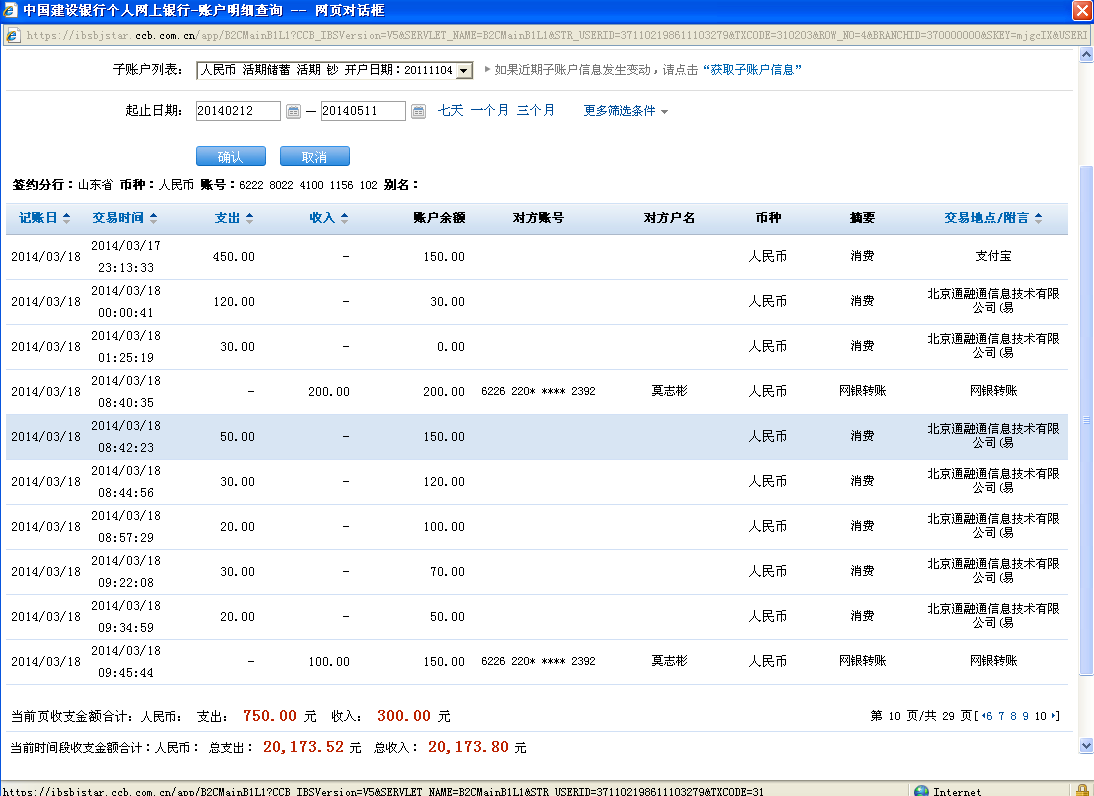
Task: Sort by 交易地点/附言 column header
Action: 993,218
